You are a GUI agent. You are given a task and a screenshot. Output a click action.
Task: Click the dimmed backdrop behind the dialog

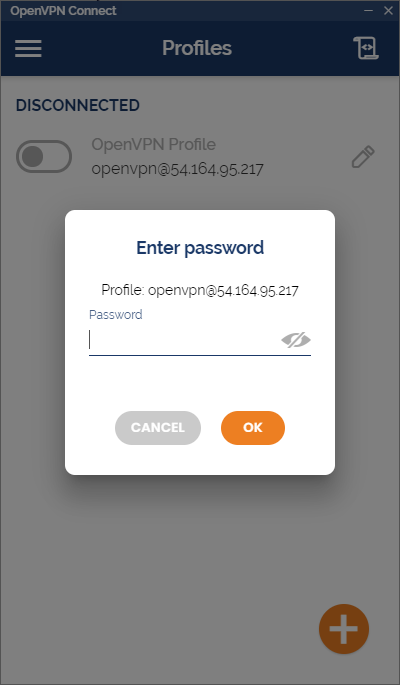click(x=200, y=546)
